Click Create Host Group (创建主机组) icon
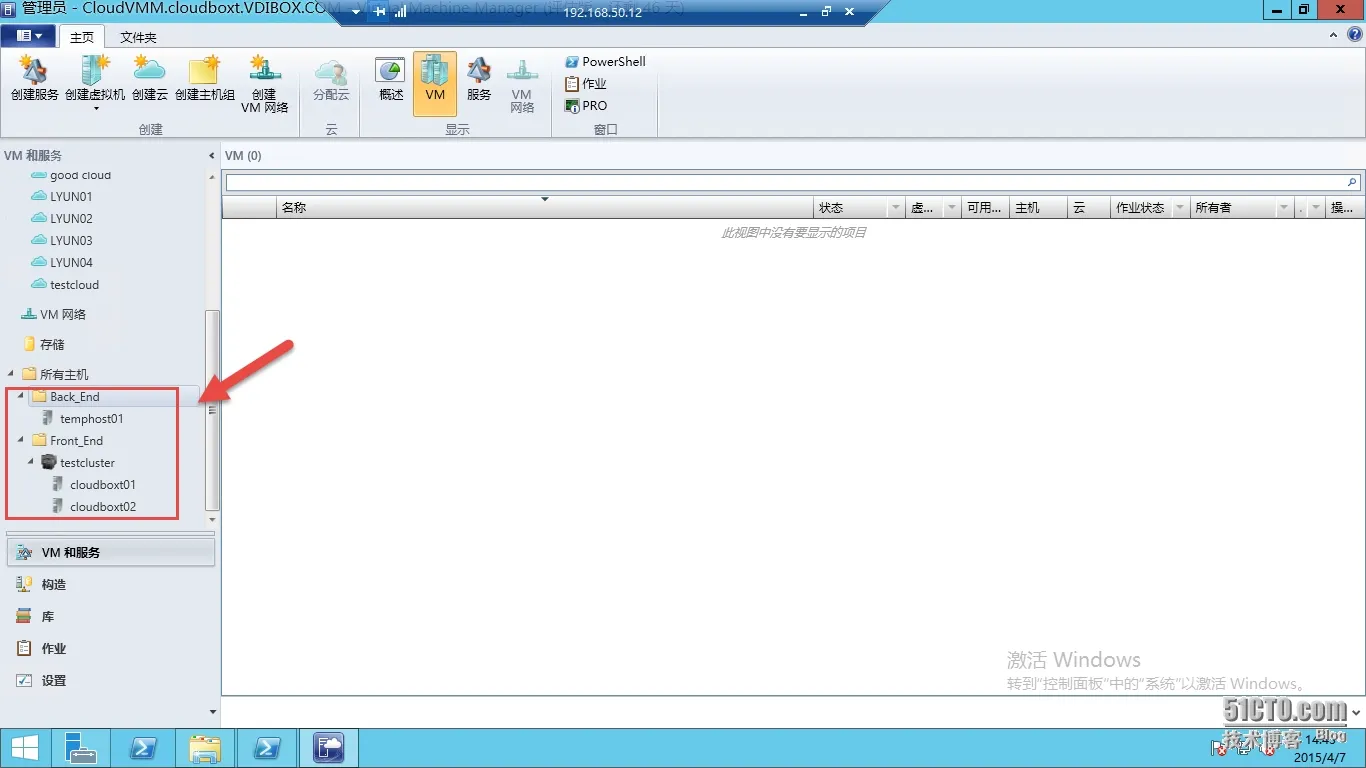The height and width of the screenshot is (768, 1366). 205,78
